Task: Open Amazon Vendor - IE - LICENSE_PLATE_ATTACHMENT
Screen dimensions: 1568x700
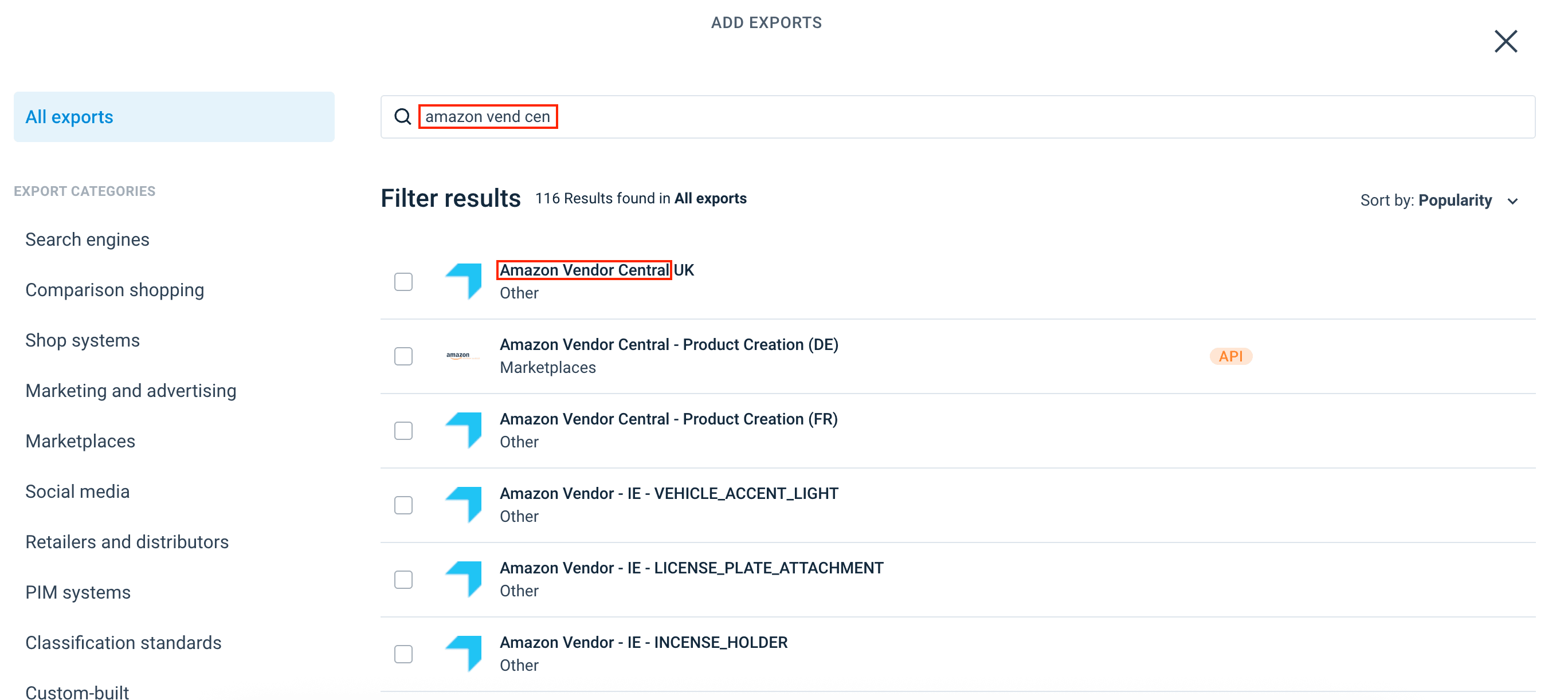Action: [691, 568]
